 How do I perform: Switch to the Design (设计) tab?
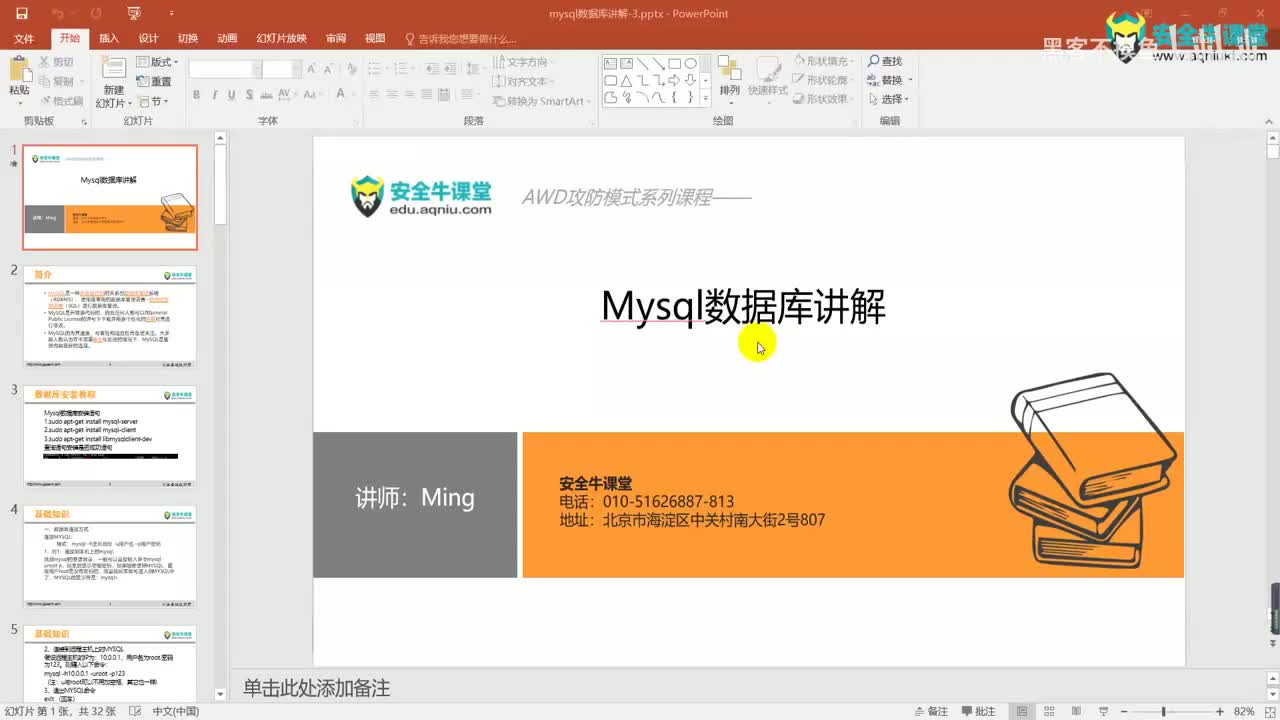(x=148, y=39)
